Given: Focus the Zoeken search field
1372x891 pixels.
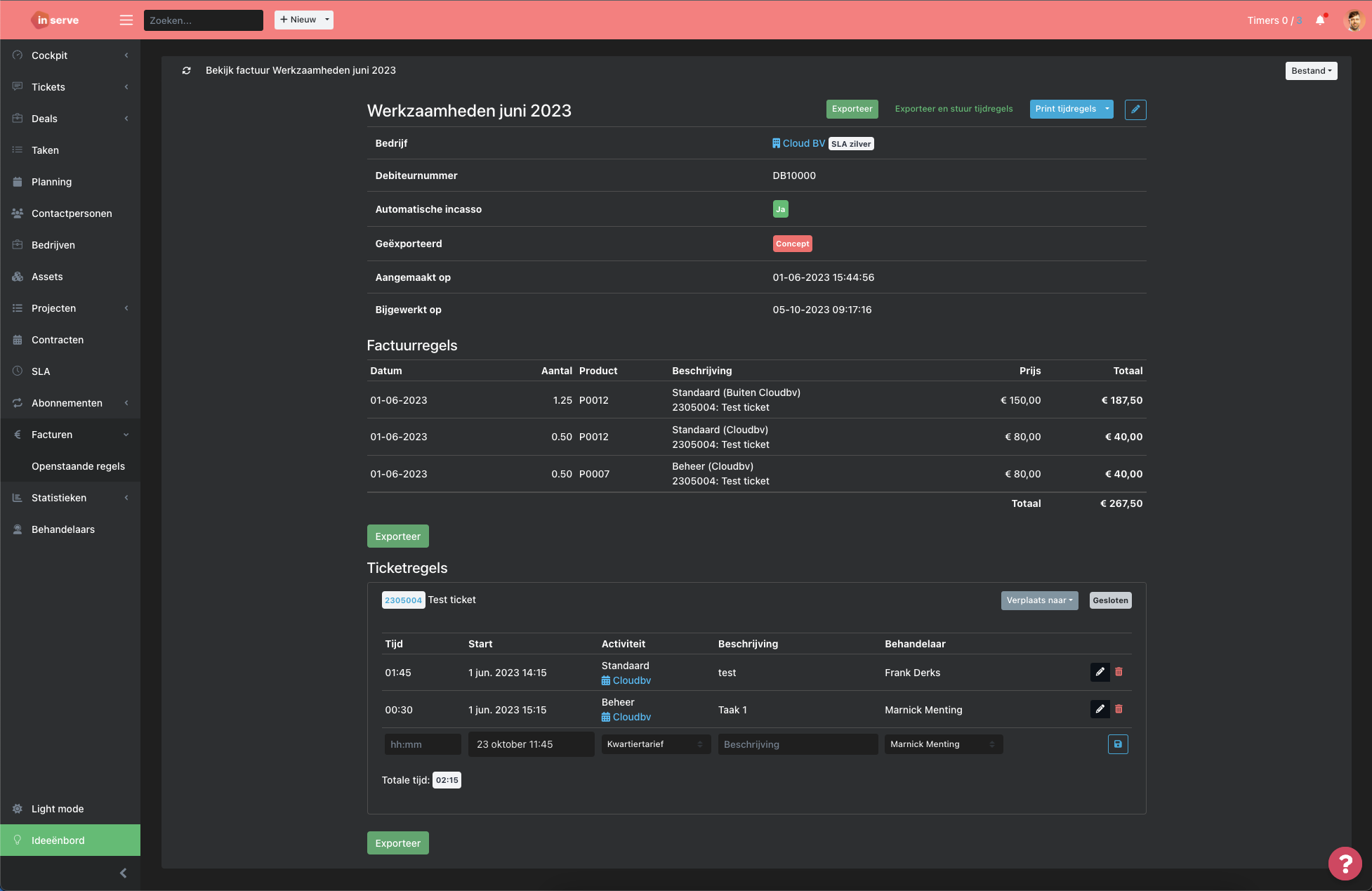Looking at the screenshot, I should [x=204, y=20].
